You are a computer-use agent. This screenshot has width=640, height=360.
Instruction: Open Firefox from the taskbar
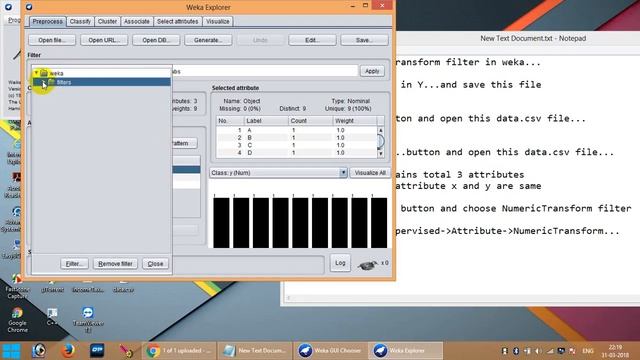tap(68, 351)
